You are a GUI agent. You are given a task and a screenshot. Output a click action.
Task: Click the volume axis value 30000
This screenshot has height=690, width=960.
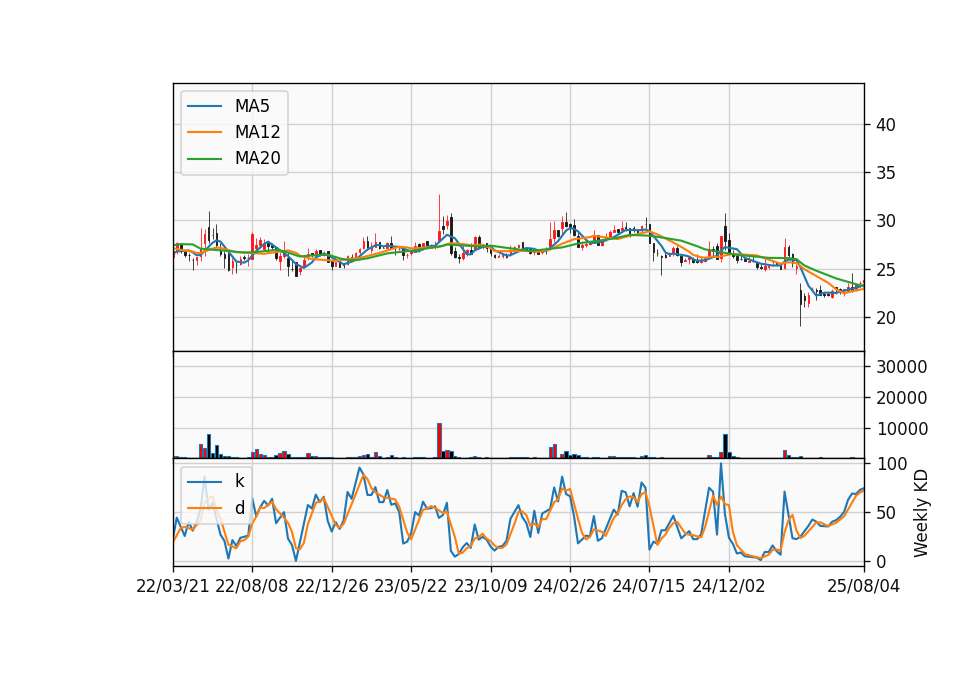point(902,367)
